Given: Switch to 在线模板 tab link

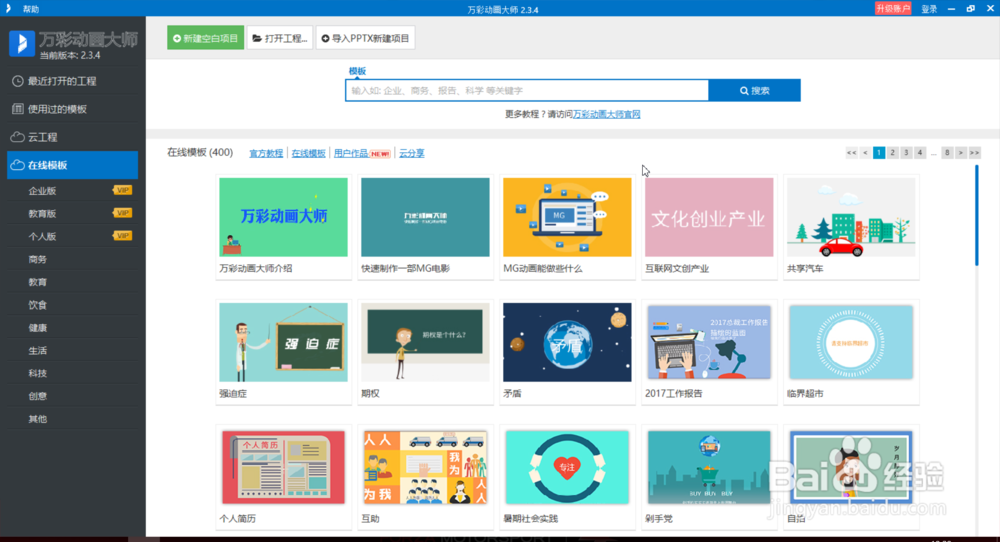Looking at the screenshot, I should pos(309,153).
